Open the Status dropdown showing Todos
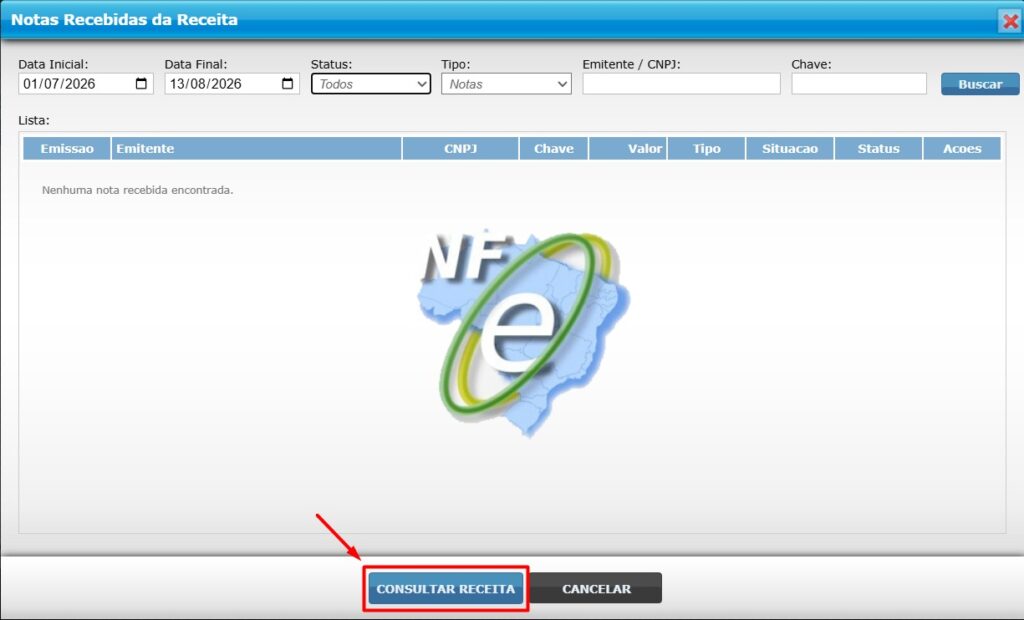The image size is (1024, 620). 371,84
